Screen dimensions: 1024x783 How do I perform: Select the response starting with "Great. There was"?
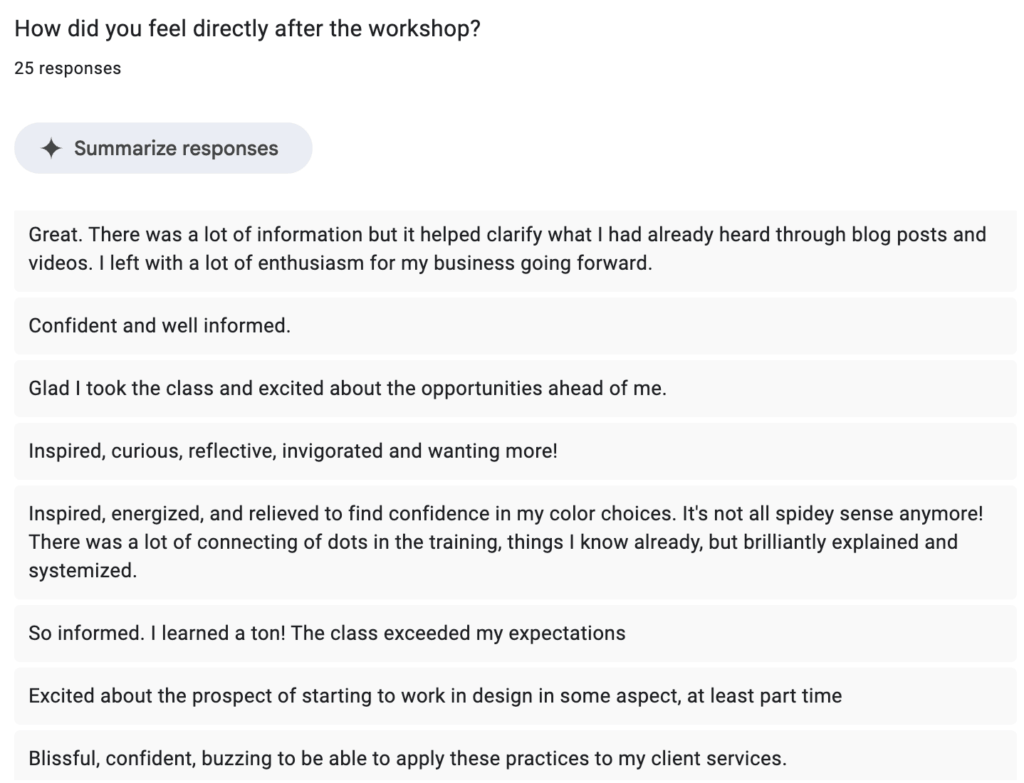pyautogui.click(x=507, y=250)
